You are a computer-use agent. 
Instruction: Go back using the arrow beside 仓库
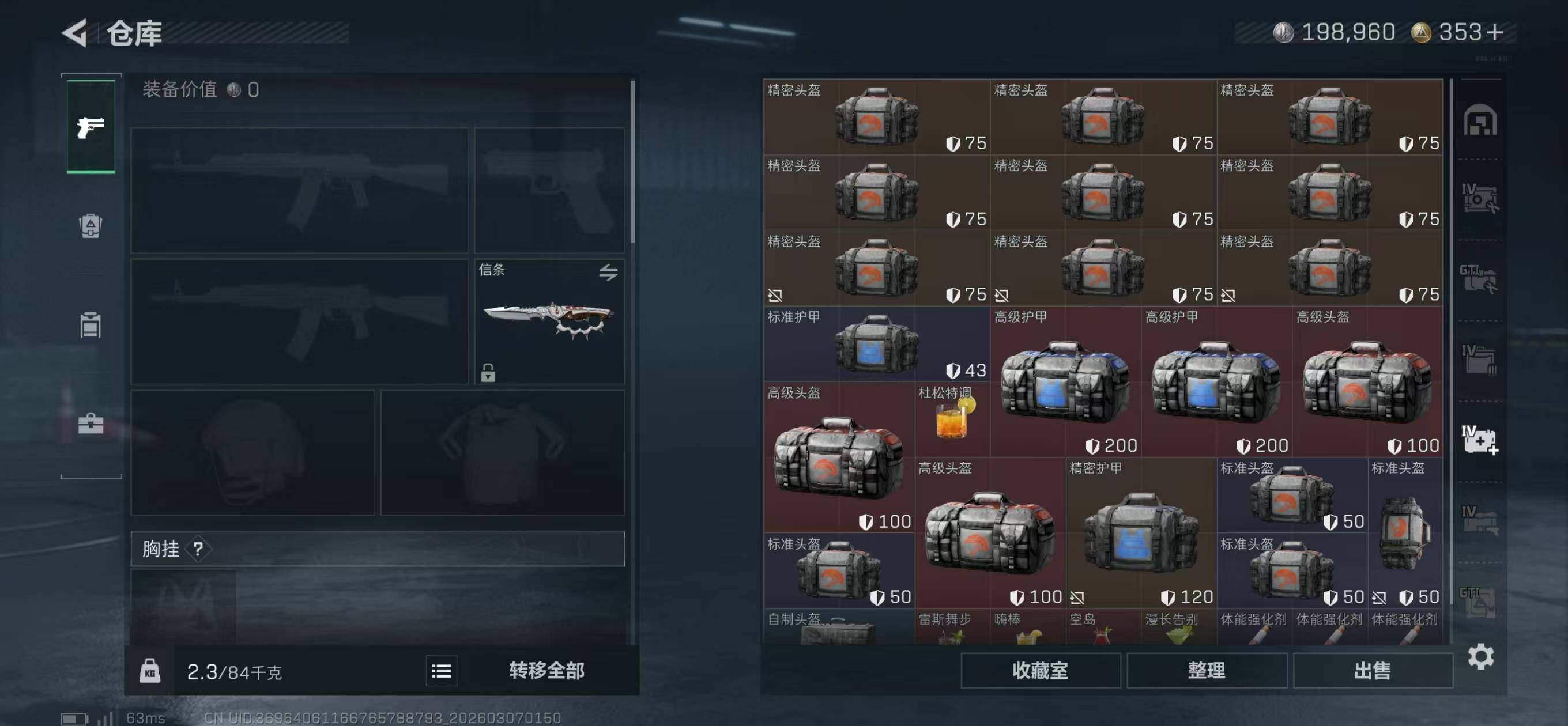(x=76, y=33)
